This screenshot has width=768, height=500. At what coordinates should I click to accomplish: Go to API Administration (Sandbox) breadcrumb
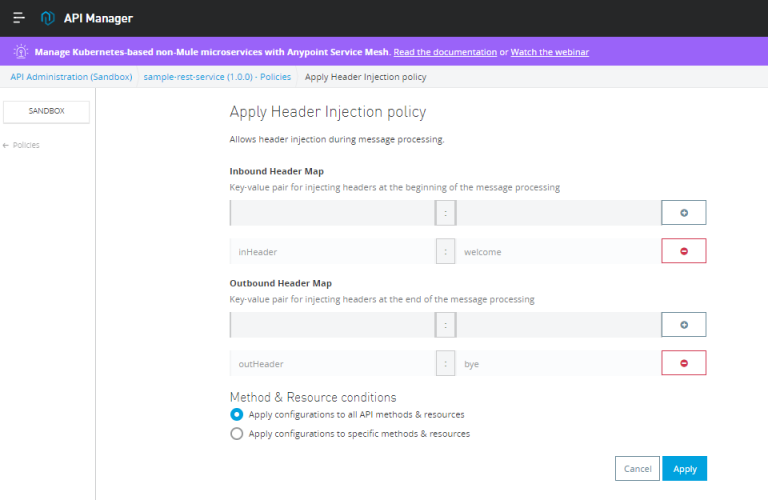coord(72,77)
